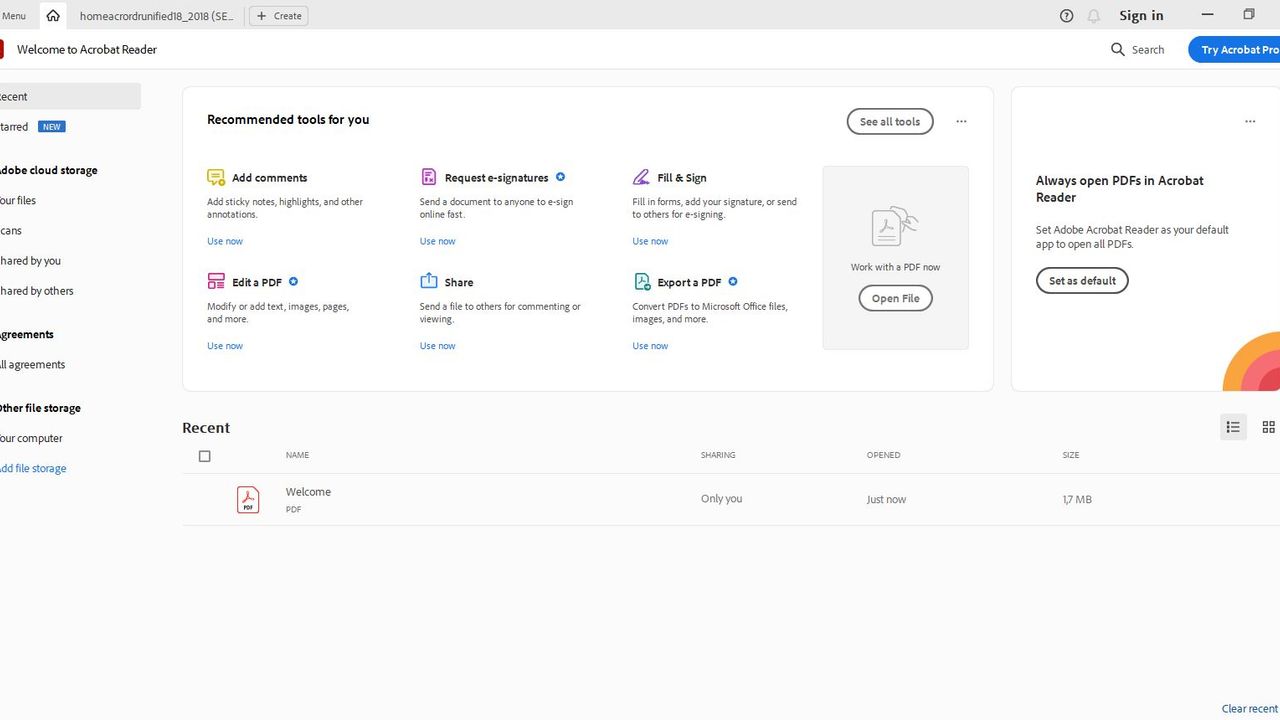
Task: Click the Request e-signatures tool icon
Action: (x=429, y=177)
